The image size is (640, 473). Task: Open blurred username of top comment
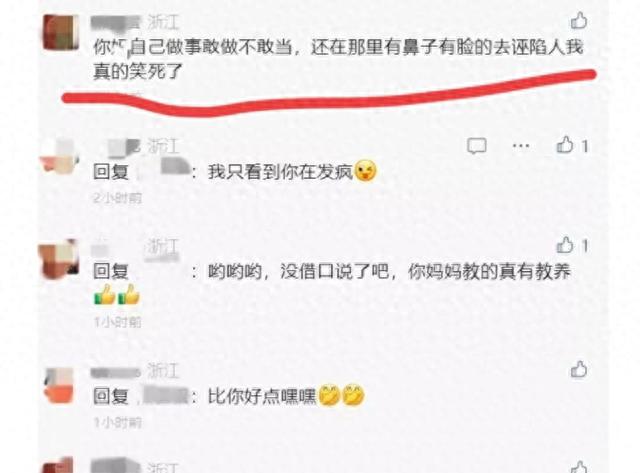[x=115, y=23]
